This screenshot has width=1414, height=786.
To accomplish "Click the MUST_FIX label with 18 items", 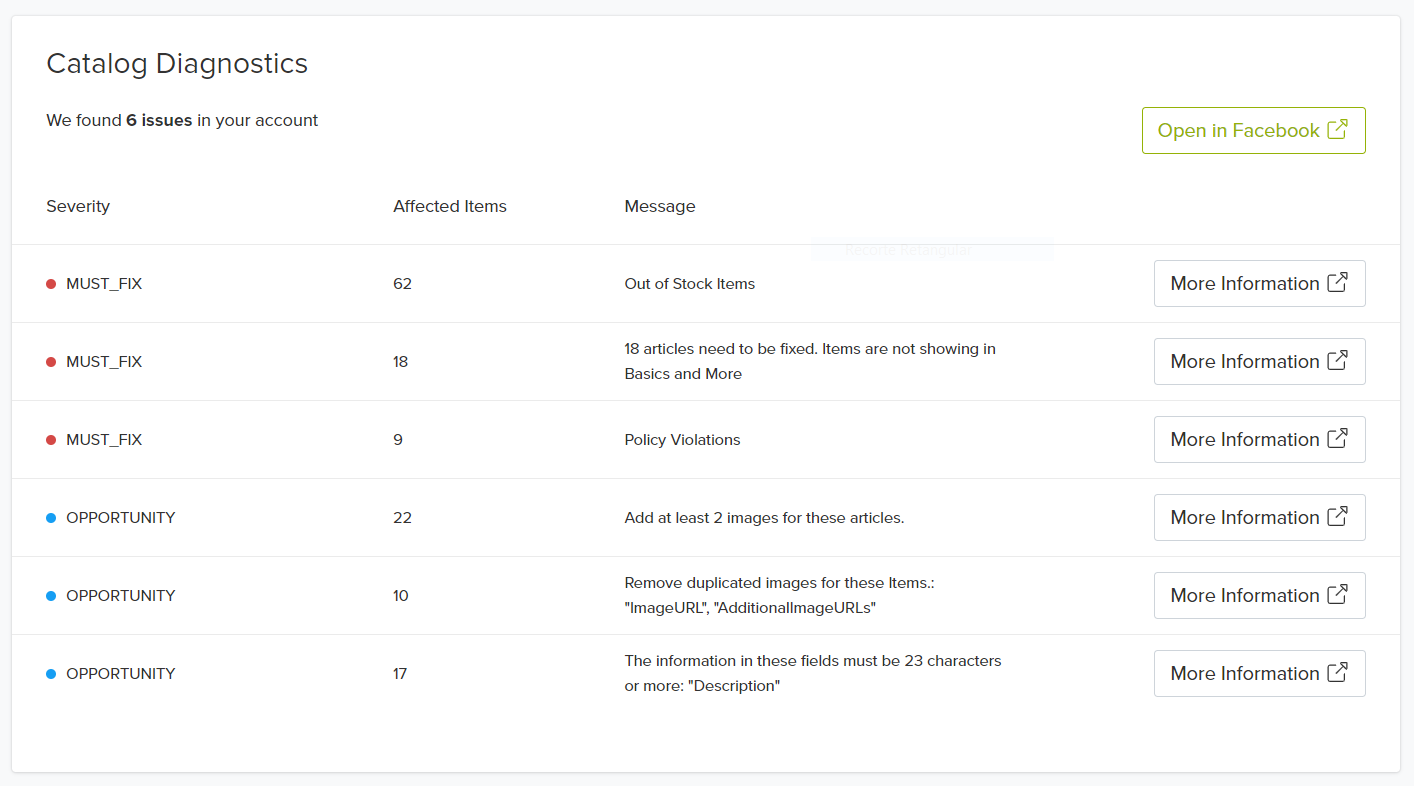I will click(x=104, y=362).
